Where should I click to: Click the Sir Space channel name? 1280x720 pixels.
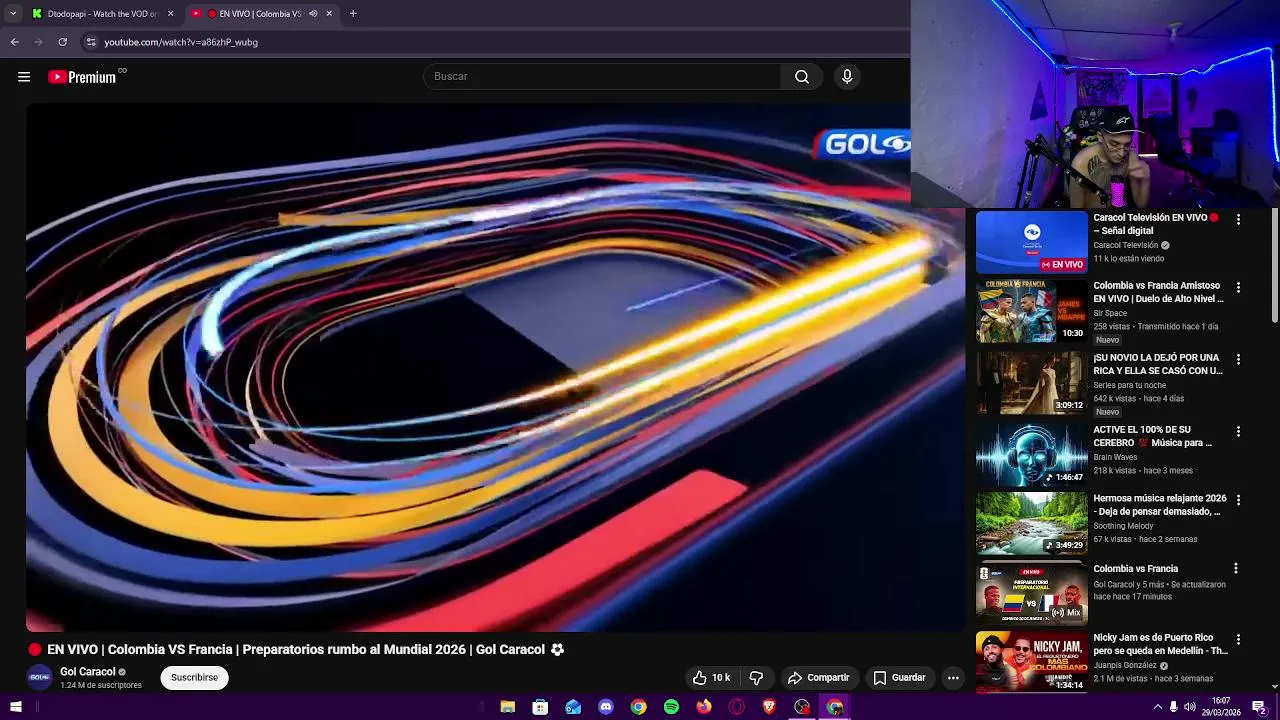click(x=1110, y=313)
